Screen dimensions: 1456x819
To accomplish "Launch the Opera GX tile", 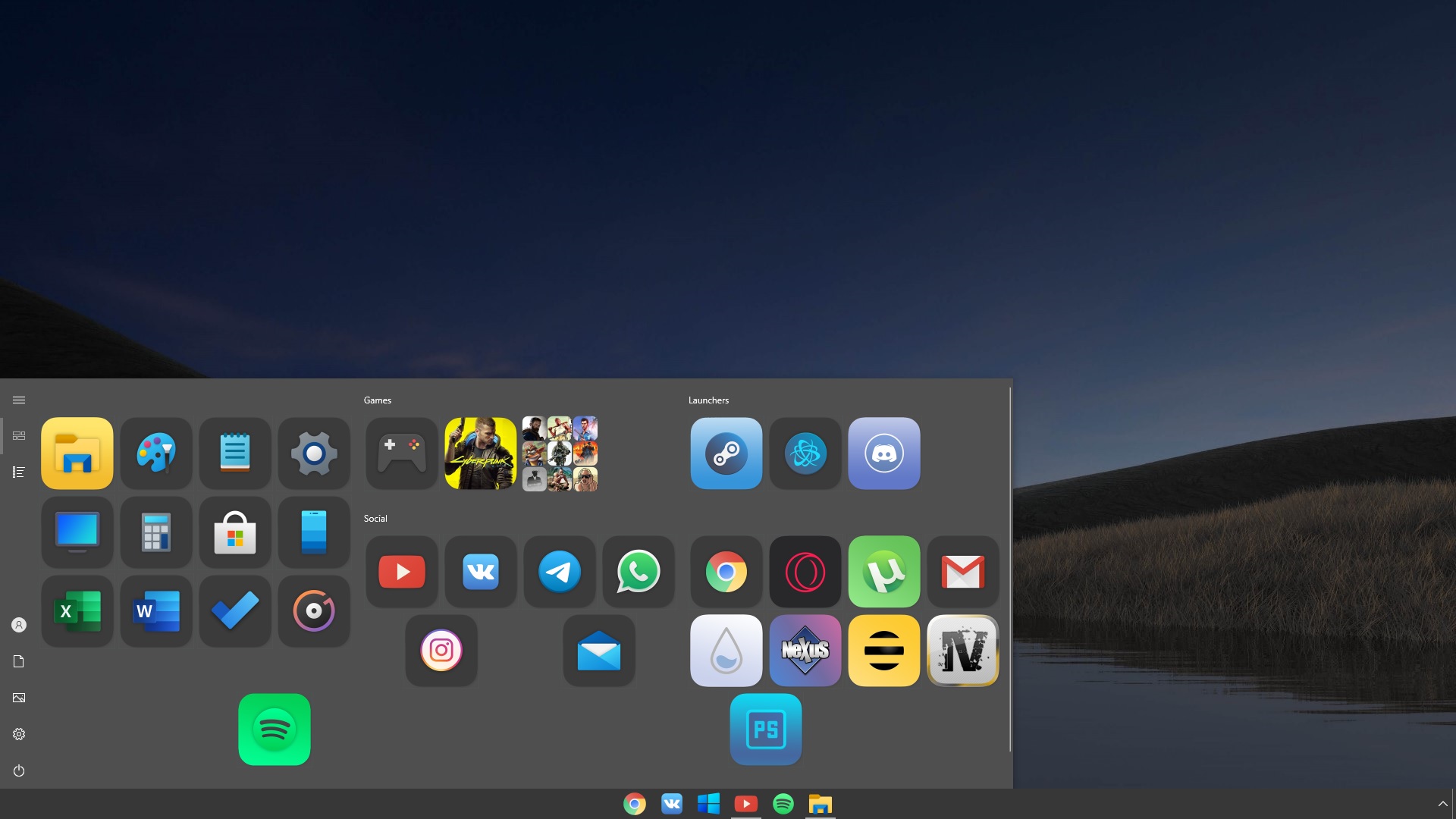I will click(805, 572).
